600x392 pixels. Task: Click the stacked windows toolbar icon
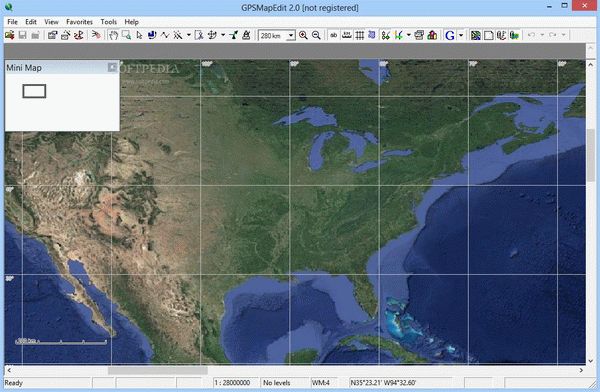419,36
